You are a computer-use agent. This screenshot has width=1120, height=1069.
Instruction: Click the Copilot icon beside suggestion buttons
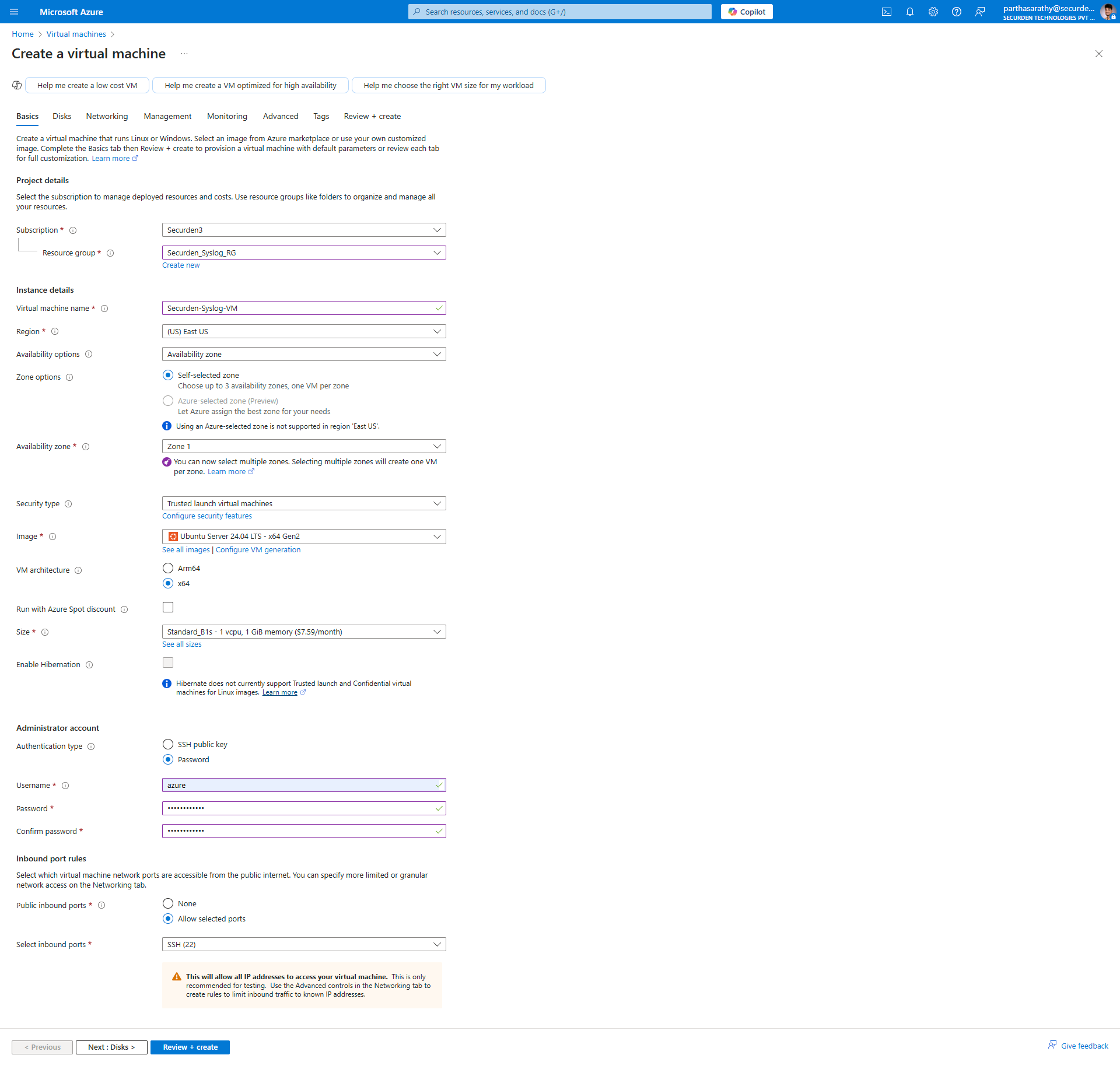17,85
